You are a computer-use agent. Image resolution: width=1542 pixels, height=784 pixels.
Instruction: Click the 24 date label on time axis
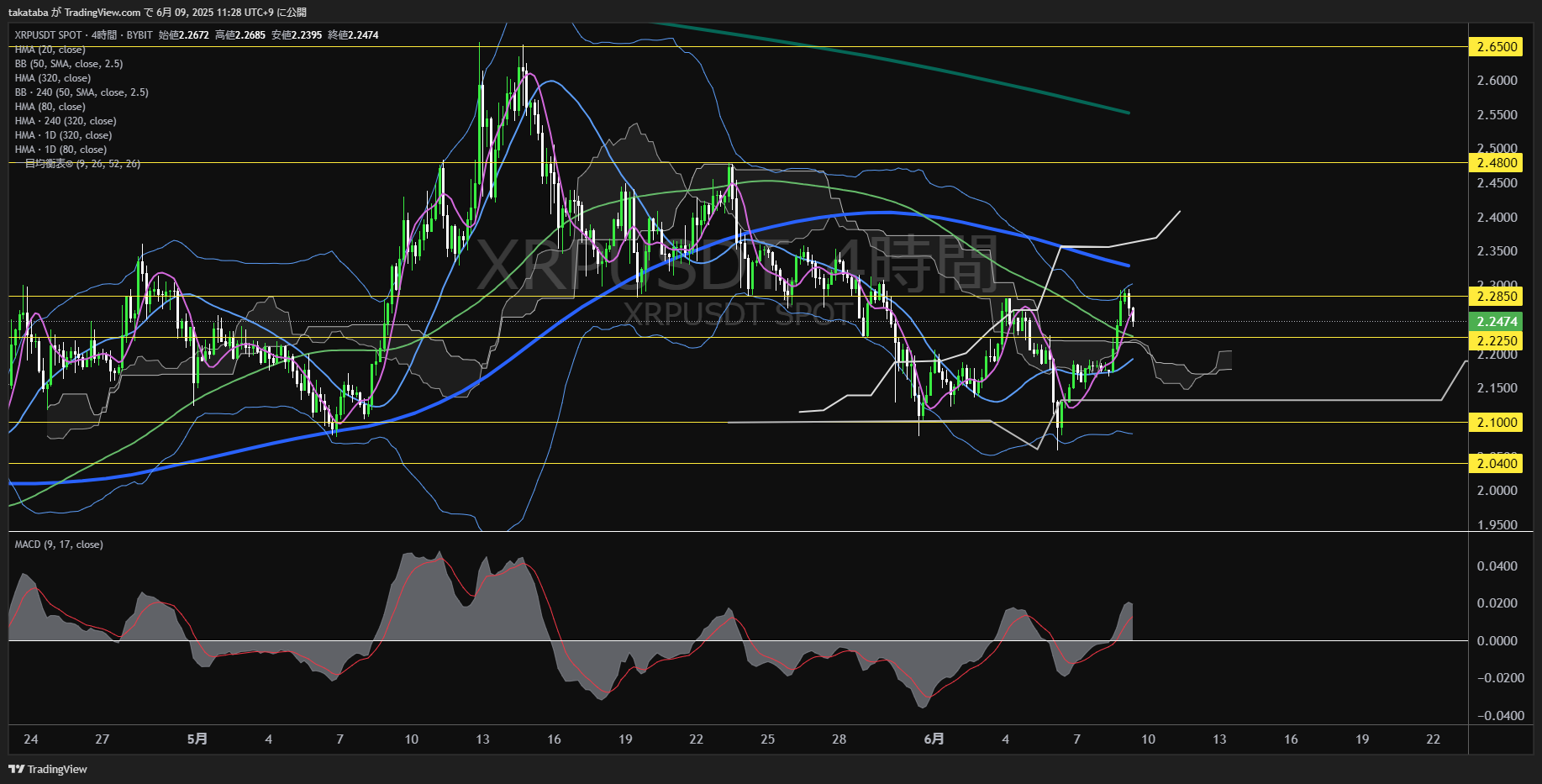[x=31, y=739]
